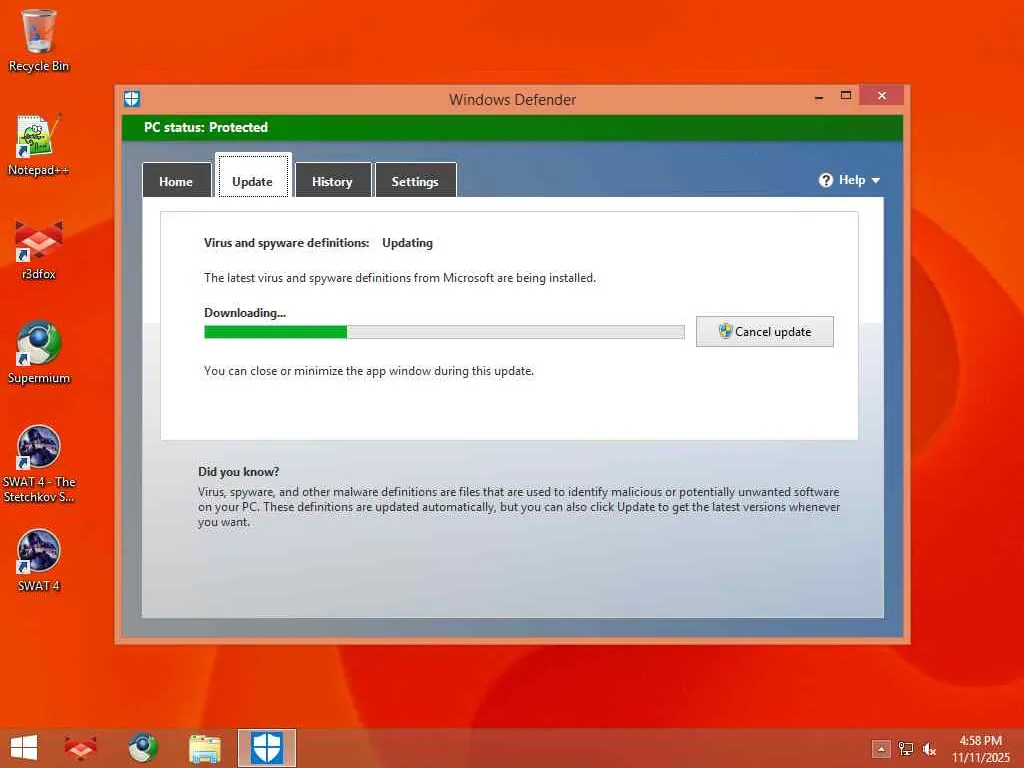Click the Windows Defender shield icon in the title bar
1024x768 pixels.
click(132, 99)
